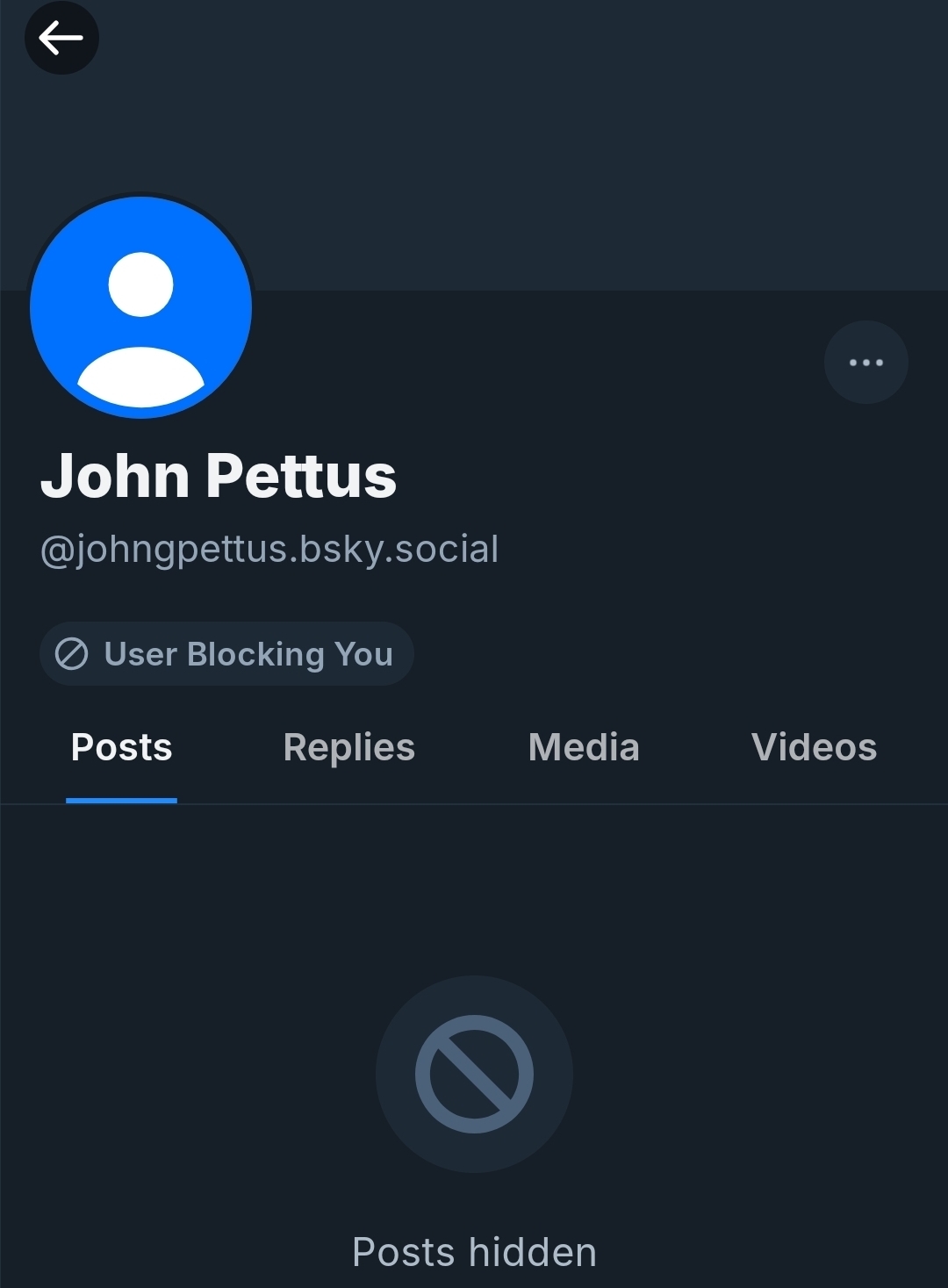Click the blue underline beneath Posts tab
948x1288 pixels.
[121, 801]
